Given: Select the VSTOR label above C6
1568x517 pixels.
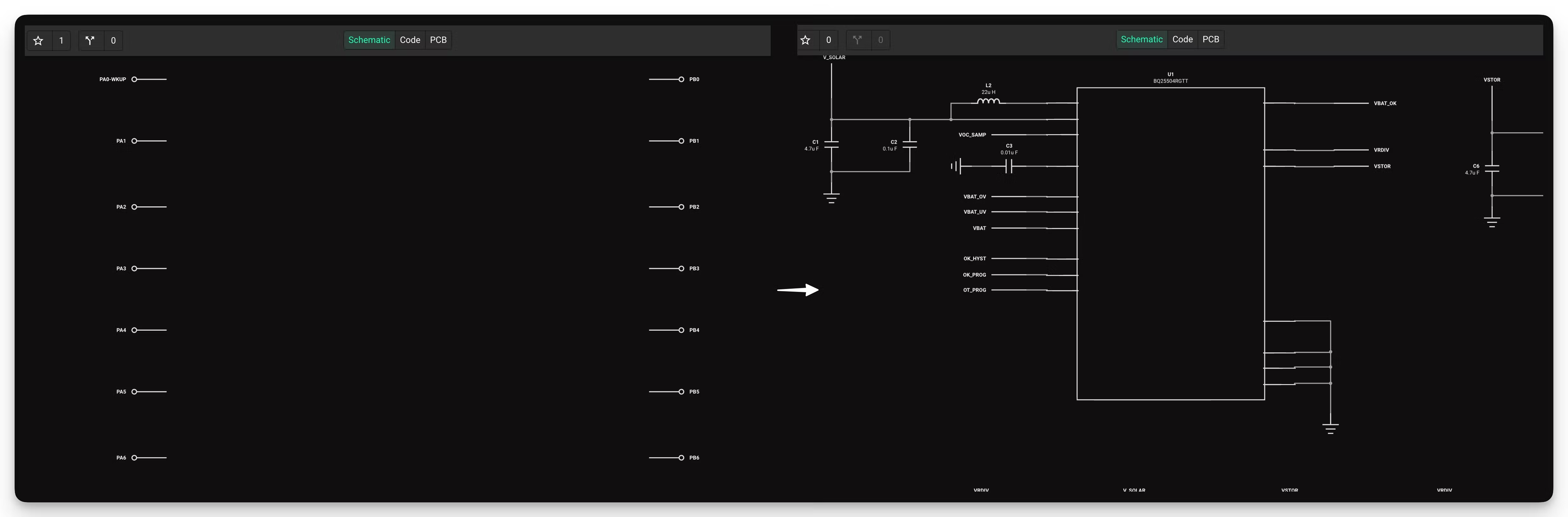Looking at the screenshot, I should point(1492,80).
